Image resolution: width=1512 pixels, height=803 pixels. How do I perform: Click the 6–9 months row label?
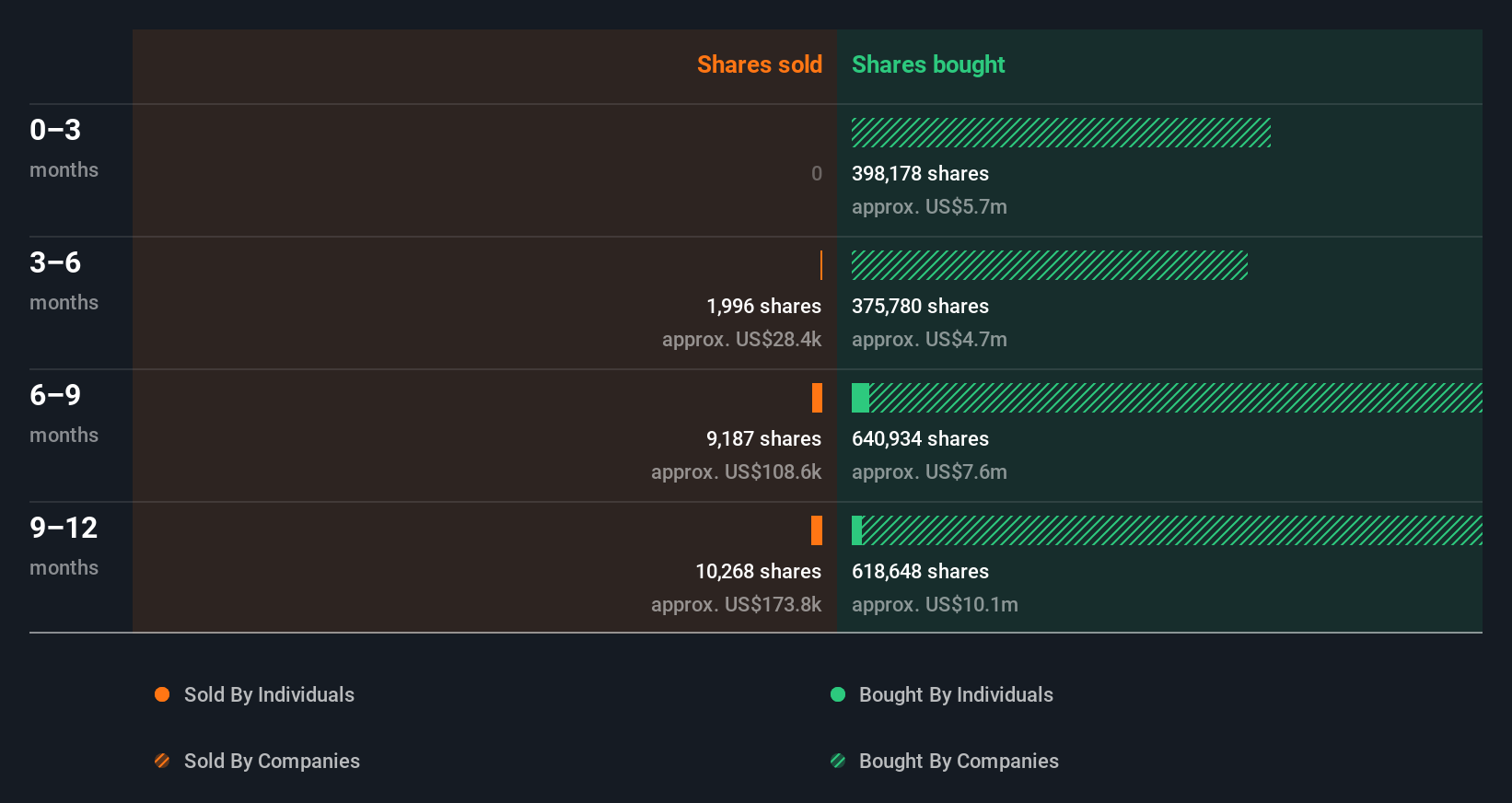(64, 413)
